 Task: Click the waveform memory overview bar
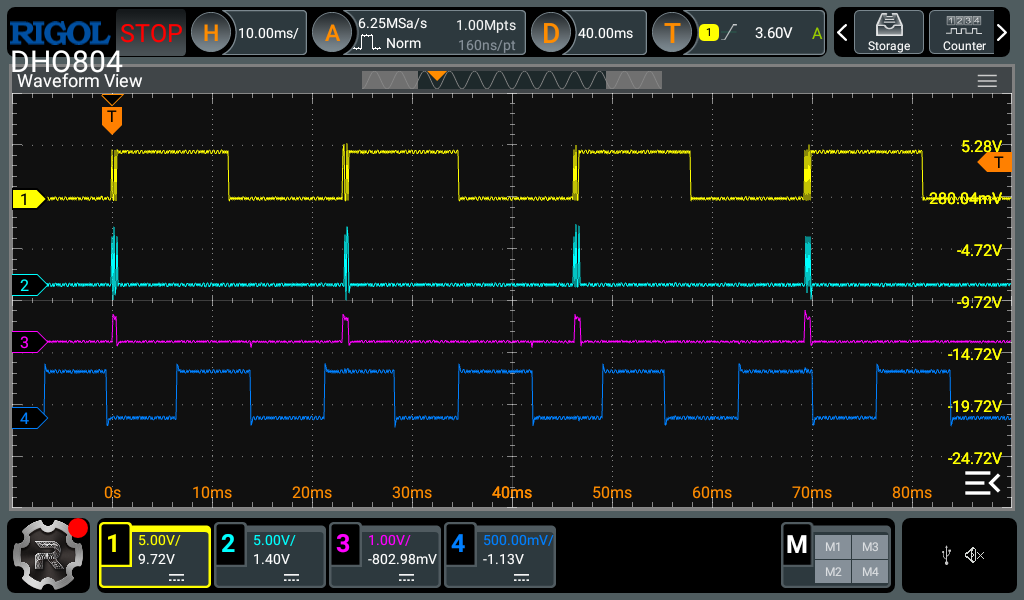pyautogui.click(x=512, y=80)
